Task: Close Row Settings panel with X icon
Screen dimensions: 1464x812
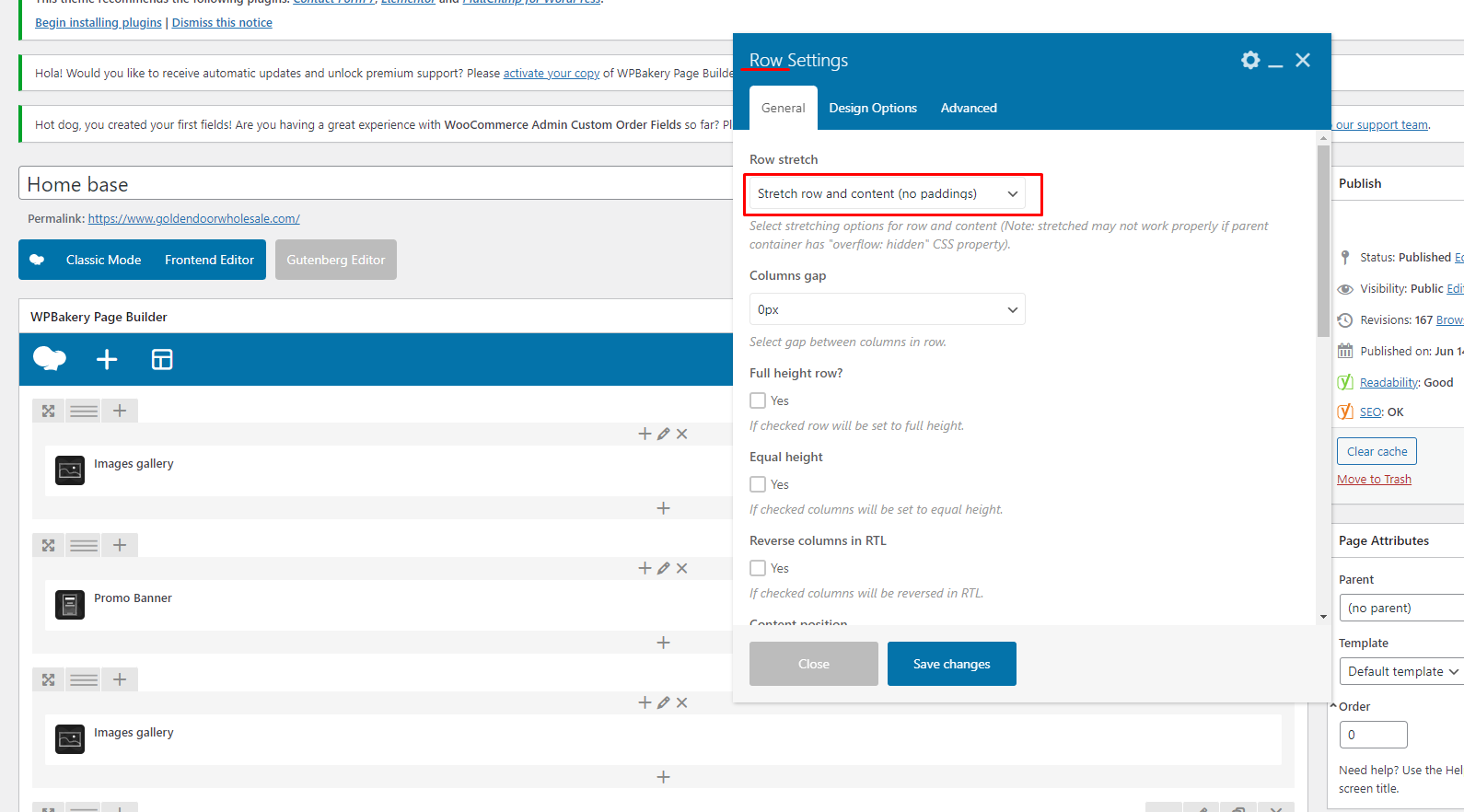Action: 1302,60
